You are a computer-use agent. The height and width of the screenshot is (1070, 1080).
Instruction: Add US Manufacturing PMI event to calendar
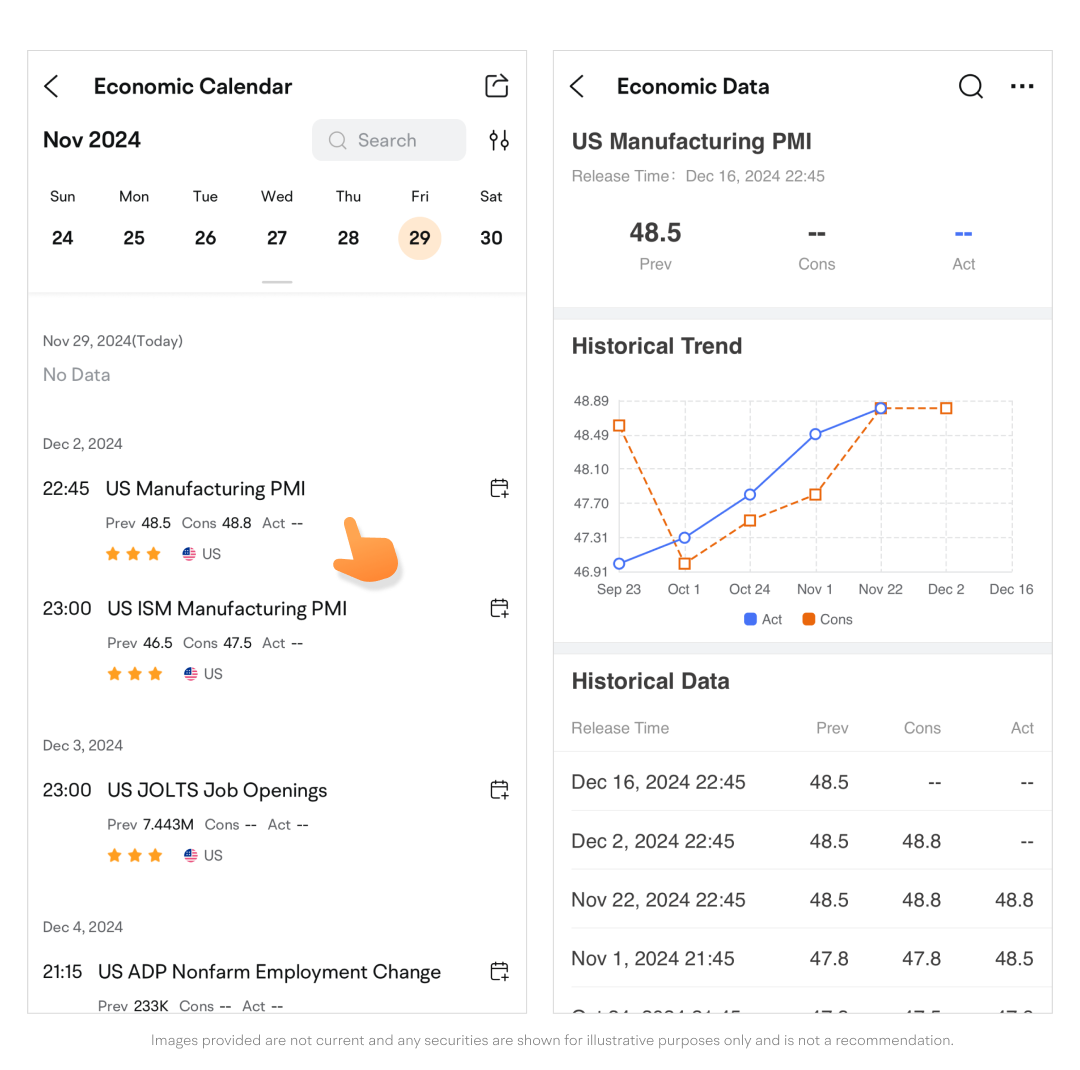[x=499, y=488]
